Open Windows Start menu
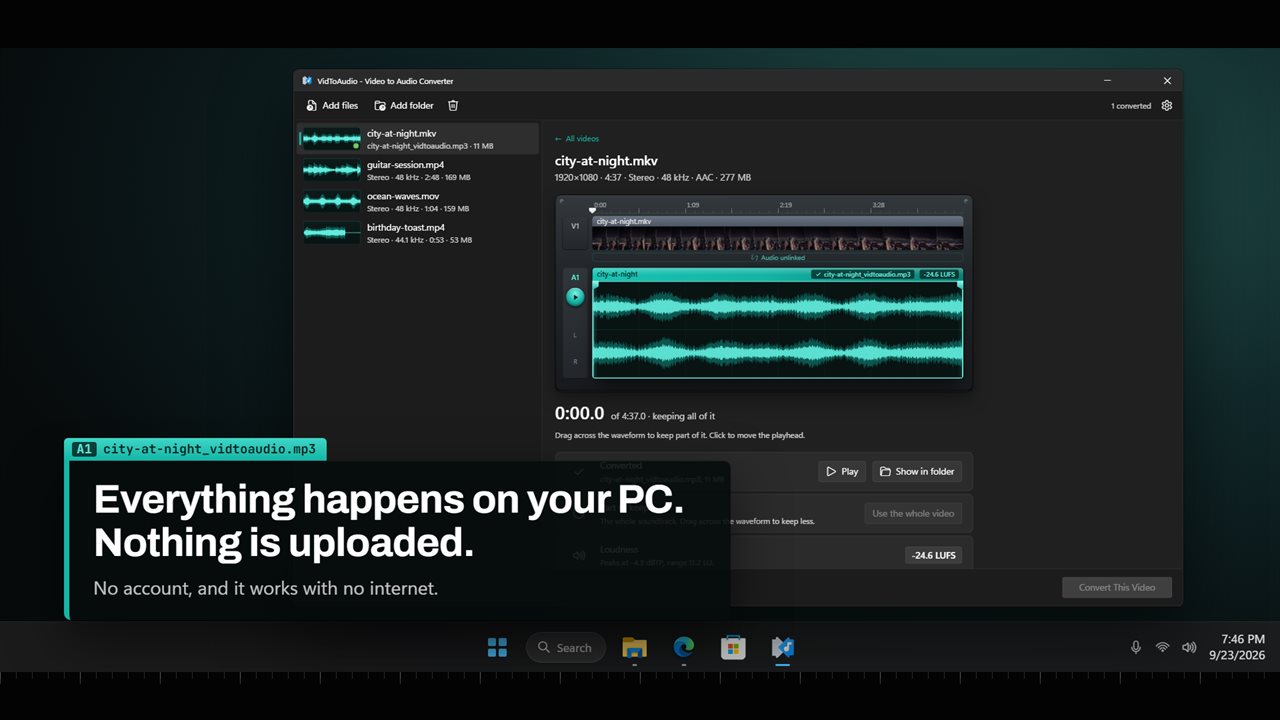 [497, 648]
